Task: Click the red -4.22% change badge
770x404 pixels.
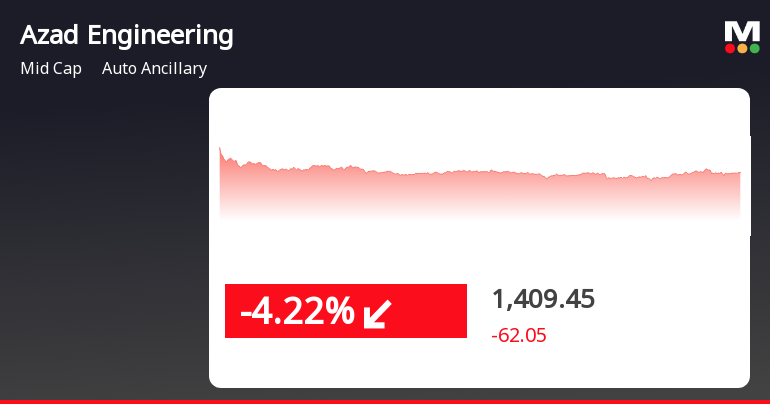Action: point(345,311)
